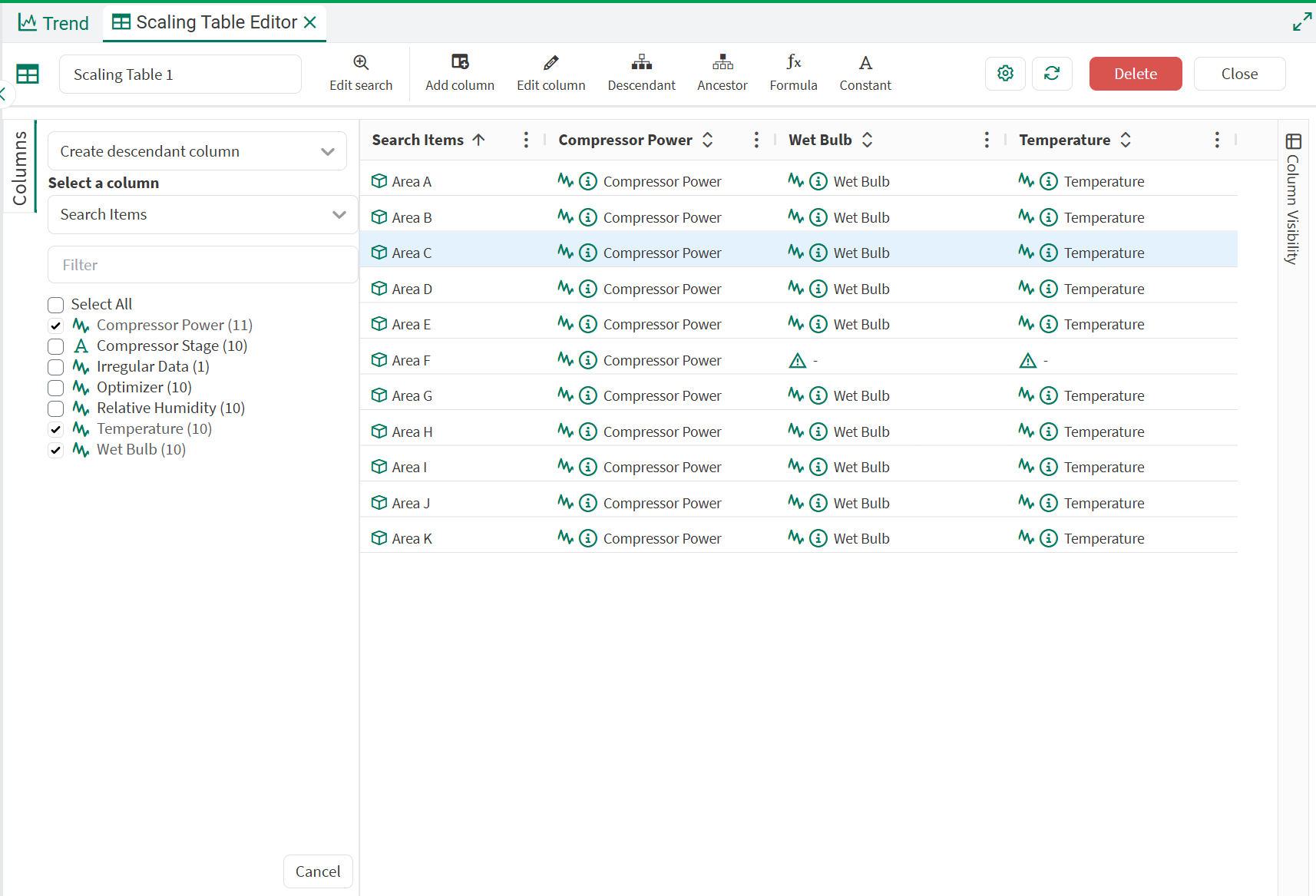Image resolution: width=1316 pixels, height=896 pixels.
Task: Select the Ancestor hierarchy icon
Action: tap(722, 63)
